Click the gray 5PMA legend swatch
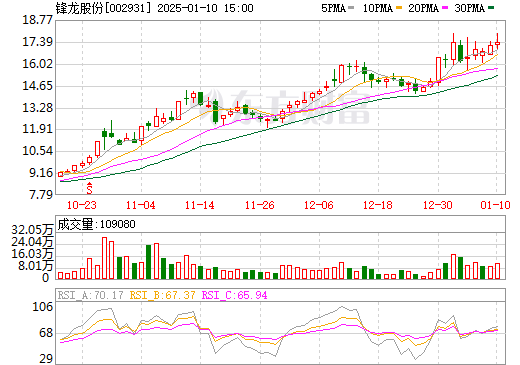Image resolution: width=520 pixels, height=365 pixels. click(x=351, y=8)
